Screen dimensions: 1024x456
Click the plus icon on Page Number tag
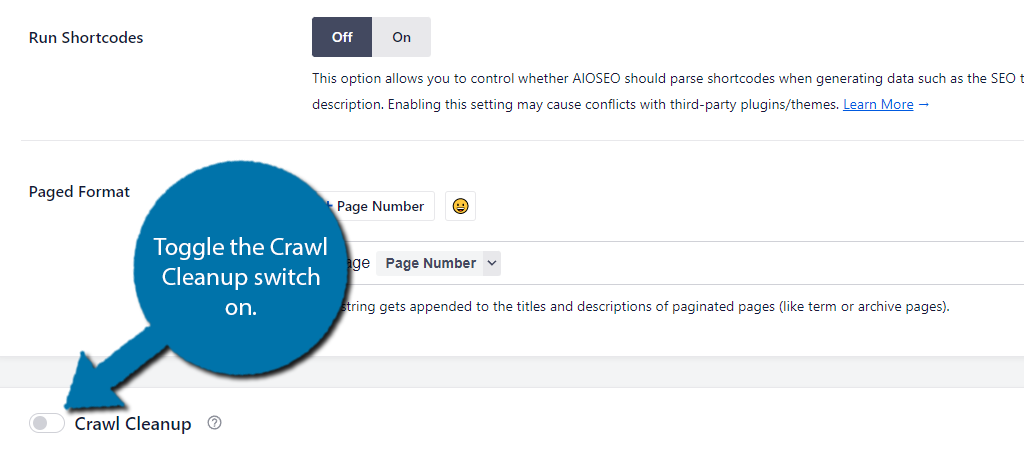coord(330,206)
